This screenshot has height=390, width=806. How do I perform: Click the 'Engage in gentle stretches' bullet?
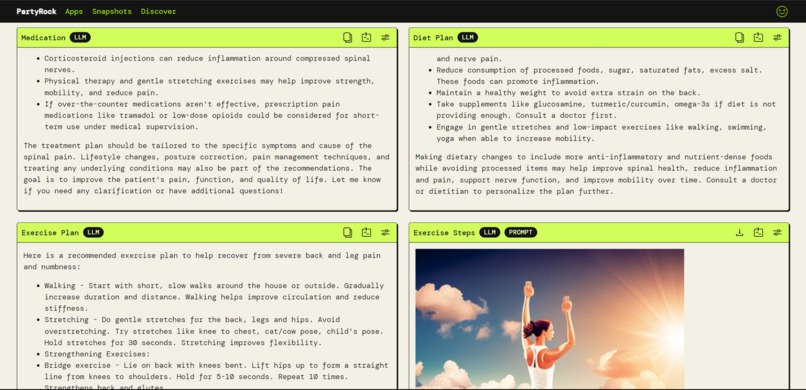point(601,133)
